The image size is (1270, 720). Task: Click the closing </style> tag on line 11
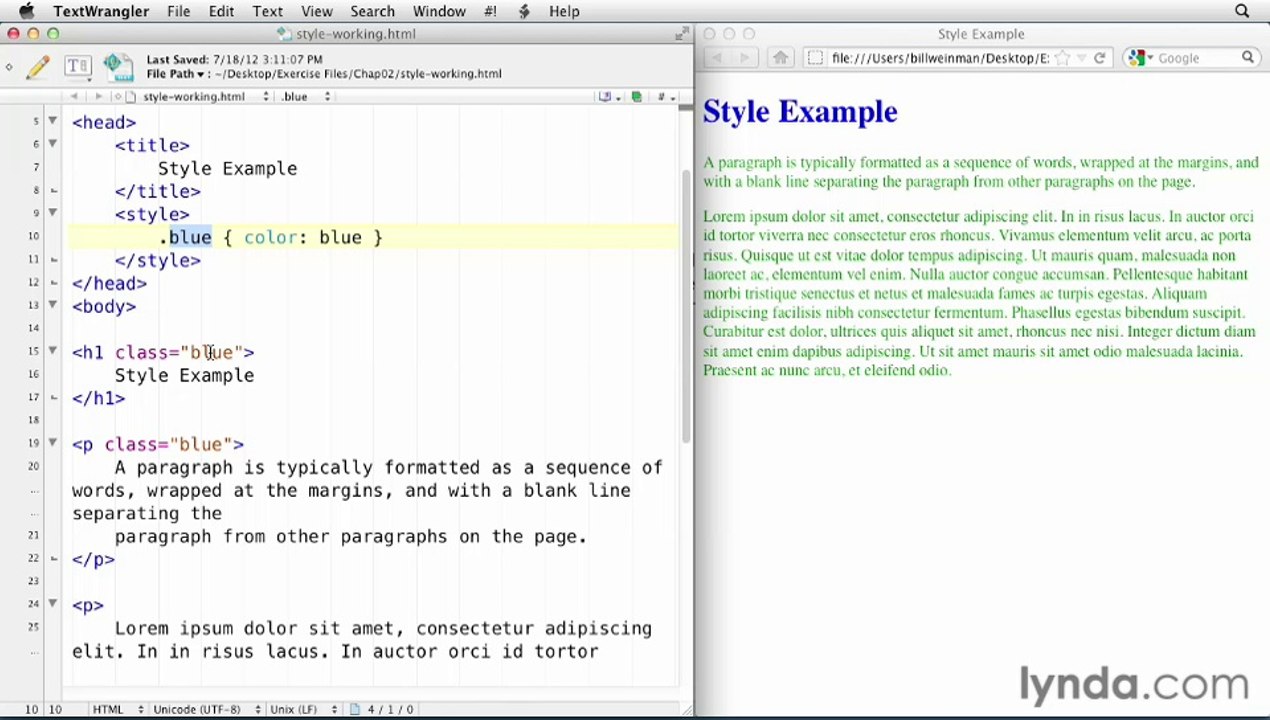[x=158, y=260]
